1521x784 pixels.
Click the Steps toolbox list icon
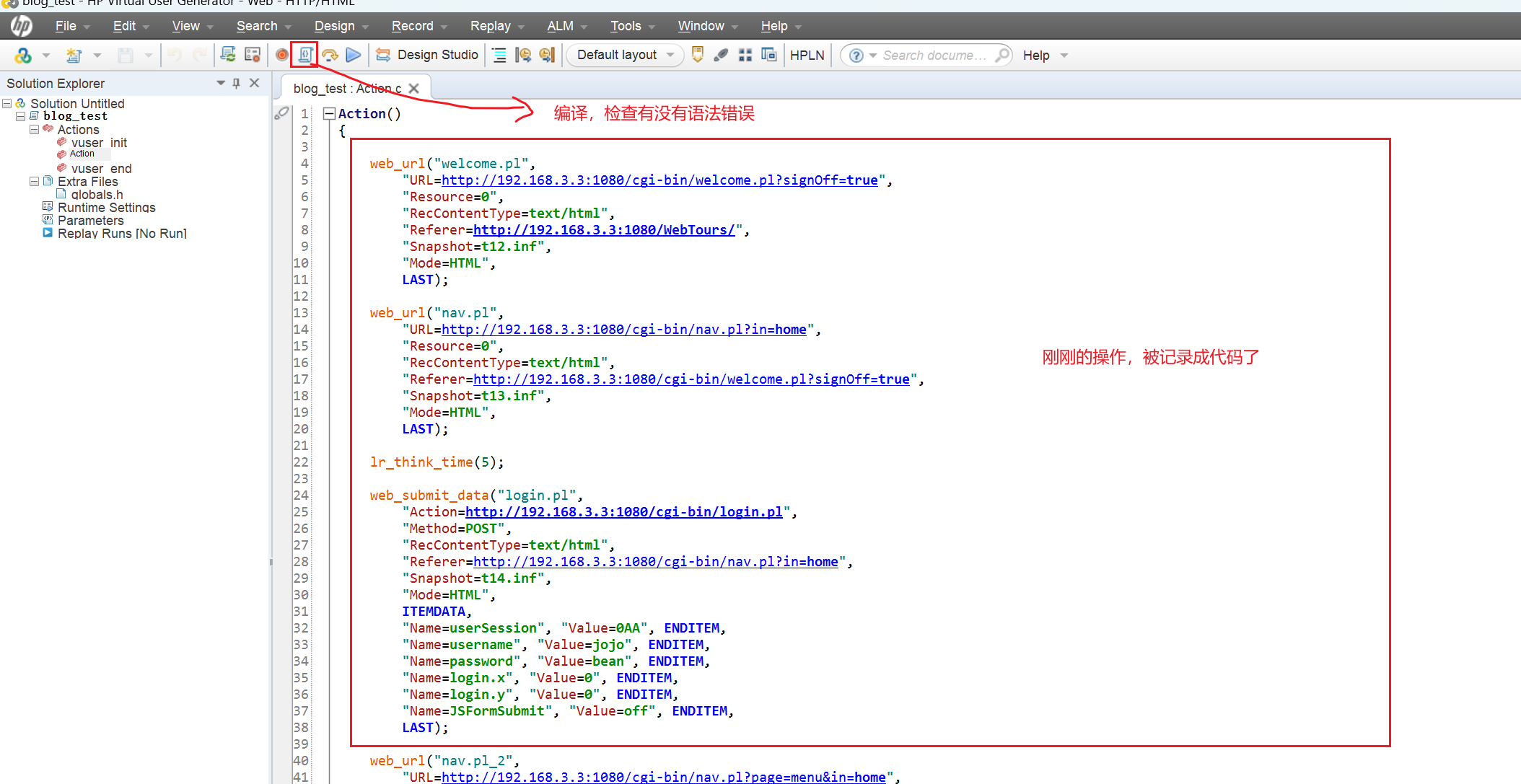click(x=499, y=55)
